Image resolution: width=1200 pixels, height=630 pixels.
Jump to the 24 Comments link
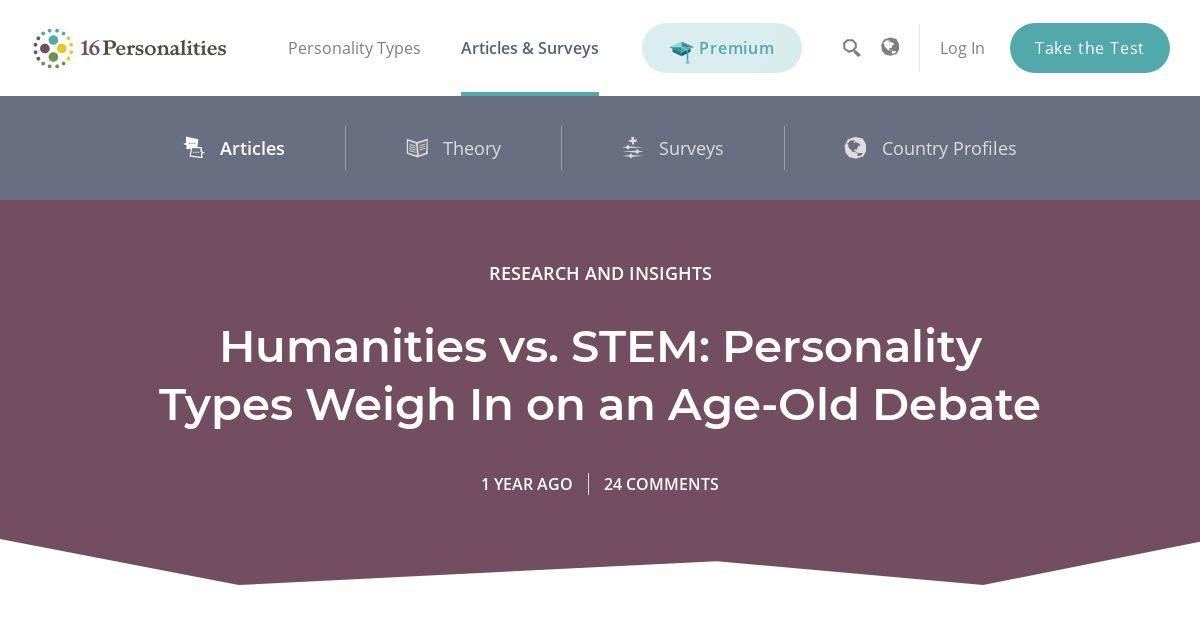tap(661, 484)
